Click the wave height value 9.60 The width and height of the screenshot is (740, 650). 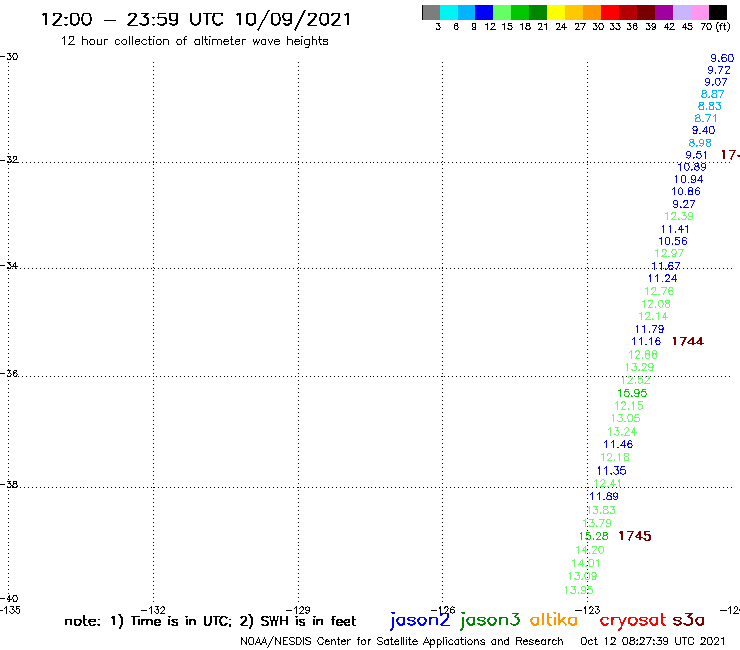coord(722,58)
